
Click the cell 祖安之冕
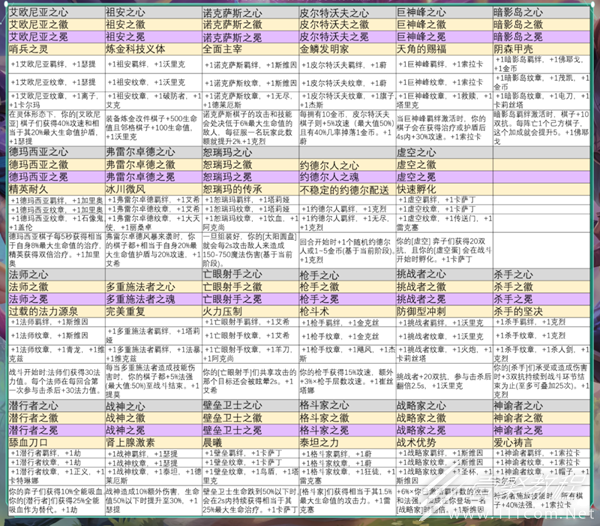click(153, 37)
